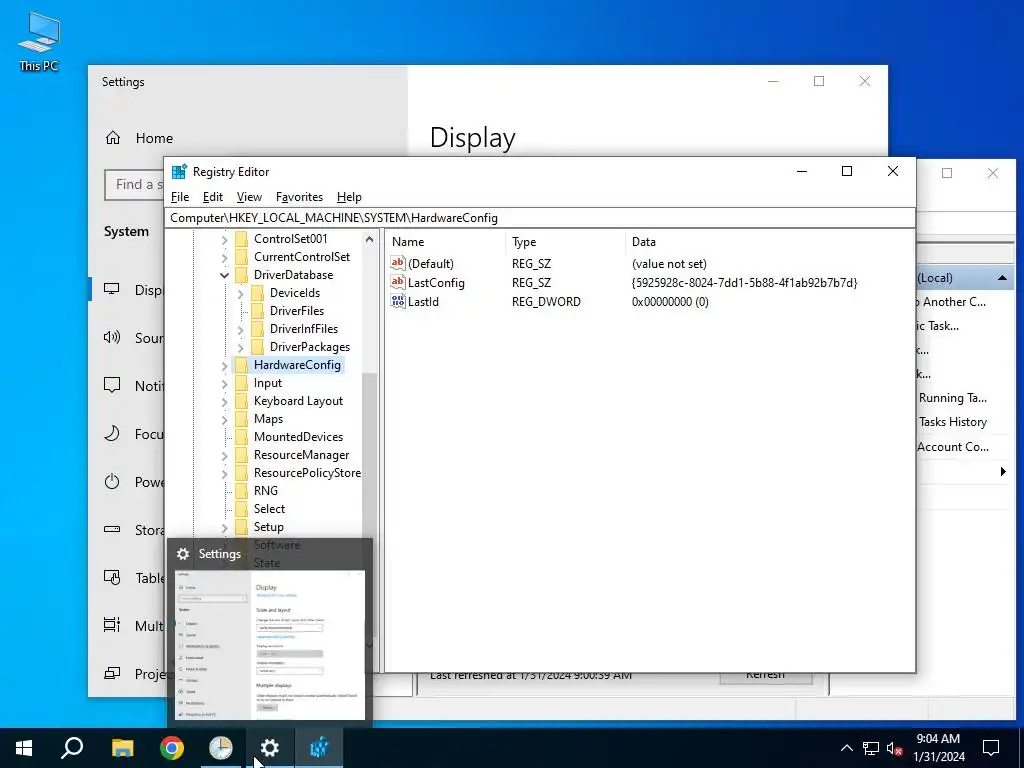Select the DriverInfFiles folder icon
The width and height of the screenshot is (1024, 768).
coord(257,328)
